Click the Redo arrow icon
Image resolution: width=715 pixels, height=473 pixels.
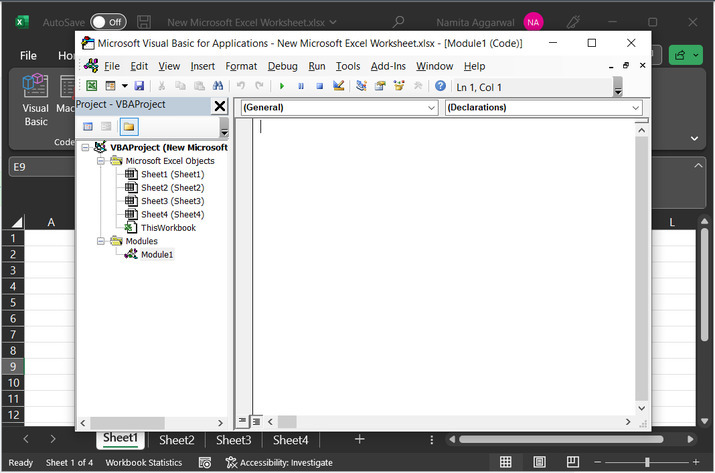pos(259,86)
